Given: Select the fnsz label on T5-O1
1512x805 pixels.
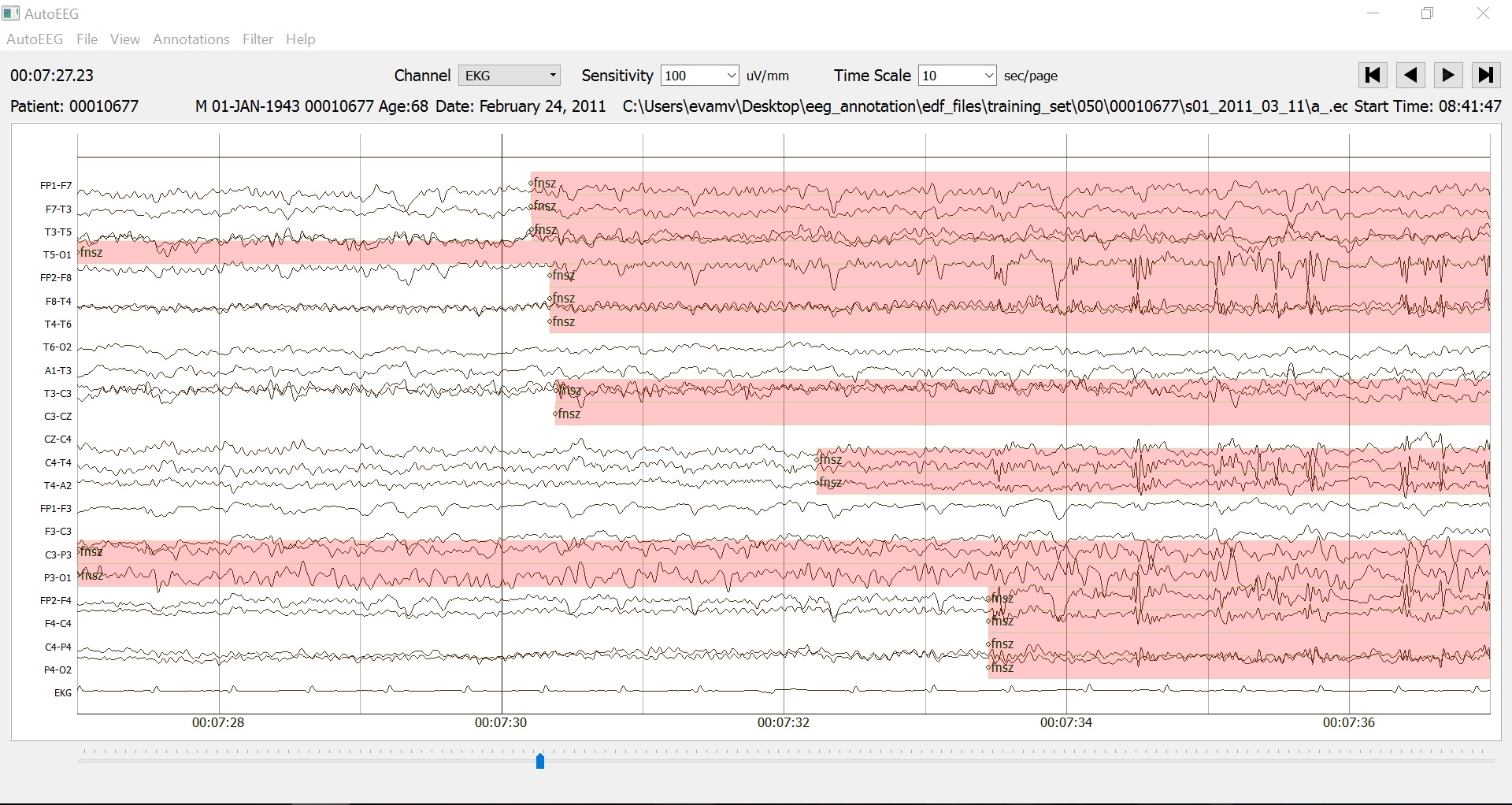Looking at the screenshot, I should point(91,252).
